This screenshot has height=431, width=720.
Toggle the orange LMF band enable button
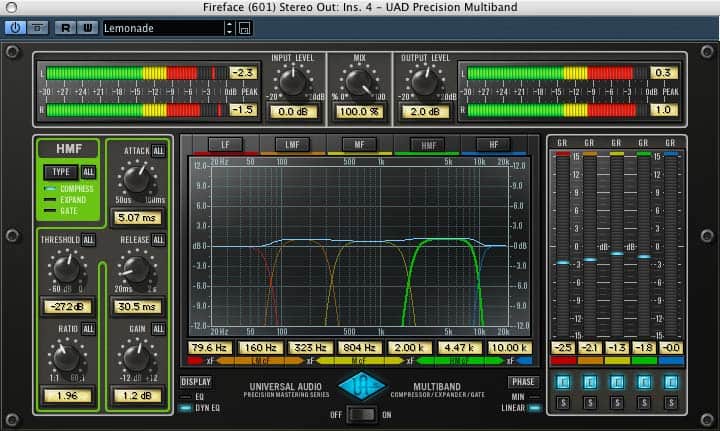(590, 382)
